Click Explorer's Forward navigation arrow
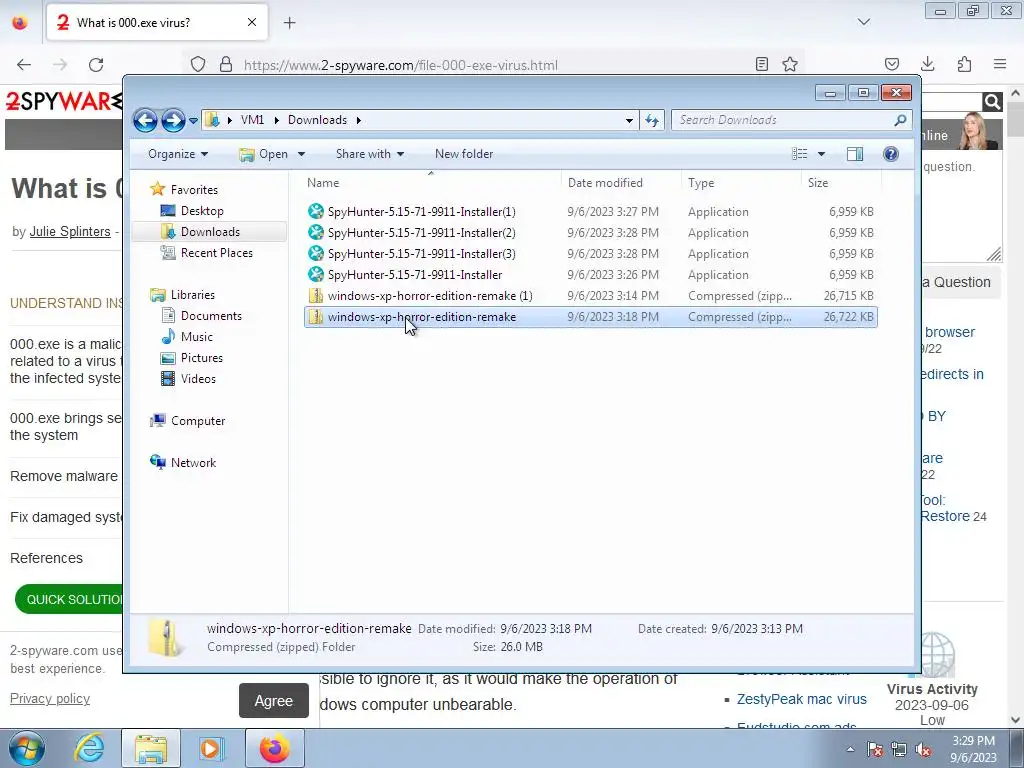The image size is (1024, 768). [x=173, y=120]
